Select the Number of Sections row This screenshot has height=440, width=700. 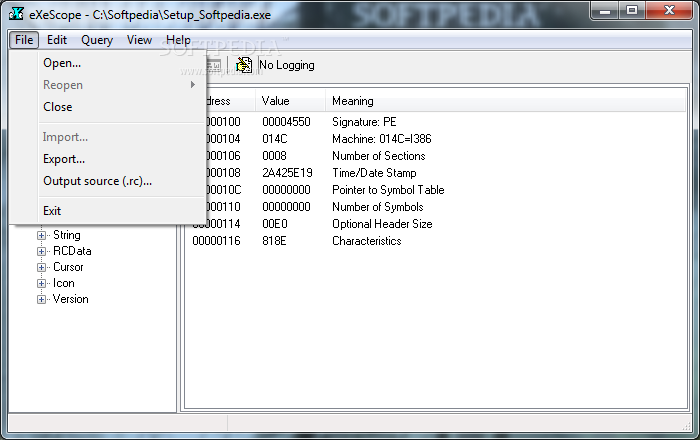point(379,156)
